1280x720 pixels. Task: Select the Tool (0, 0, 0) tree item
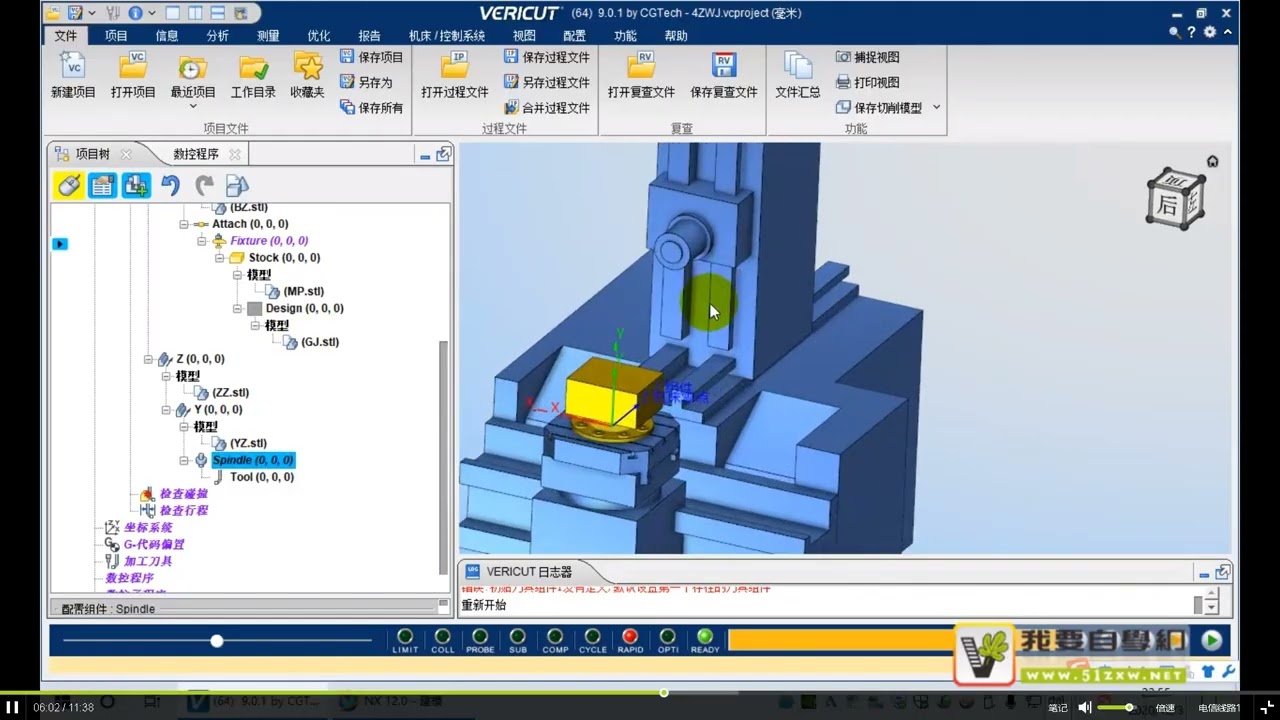point(262,477)
